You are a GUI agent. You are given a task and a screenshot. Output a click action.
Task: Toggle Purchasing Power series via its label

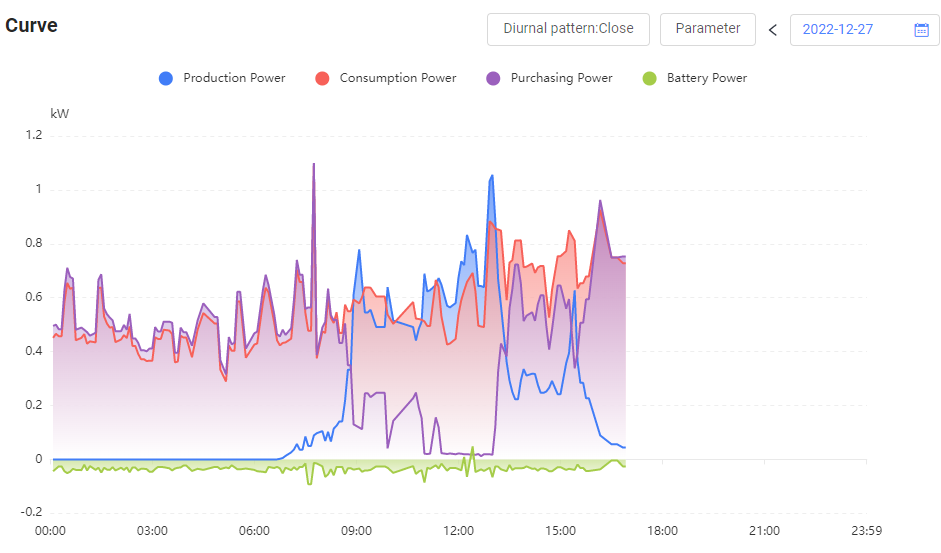(x=561, y=78)
